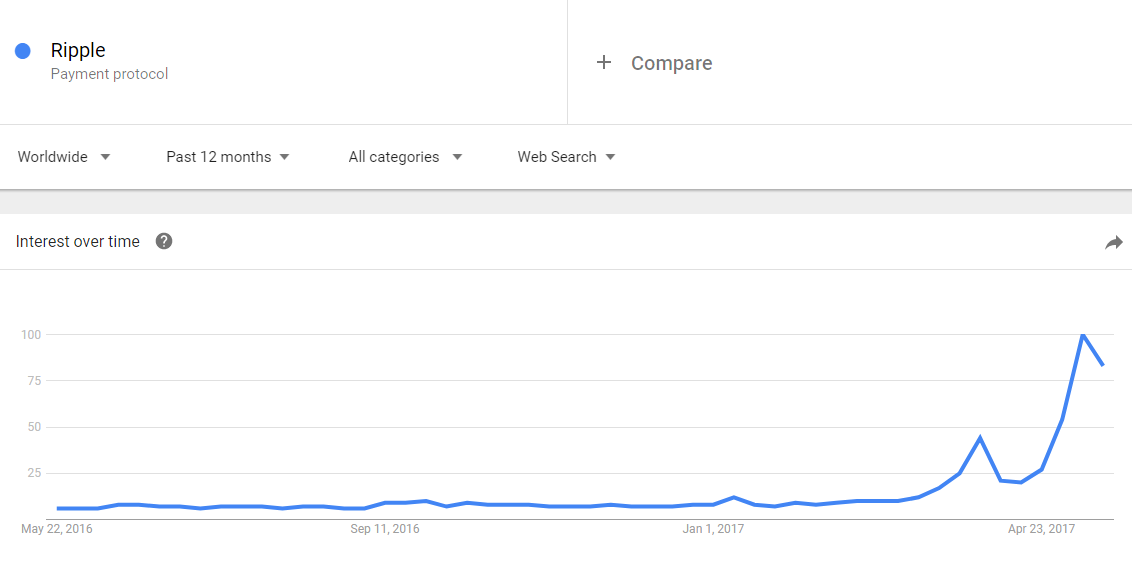Click the Payment protocol subtitle
Viewport: 1132px width, 585px height.
pos(109,74)
